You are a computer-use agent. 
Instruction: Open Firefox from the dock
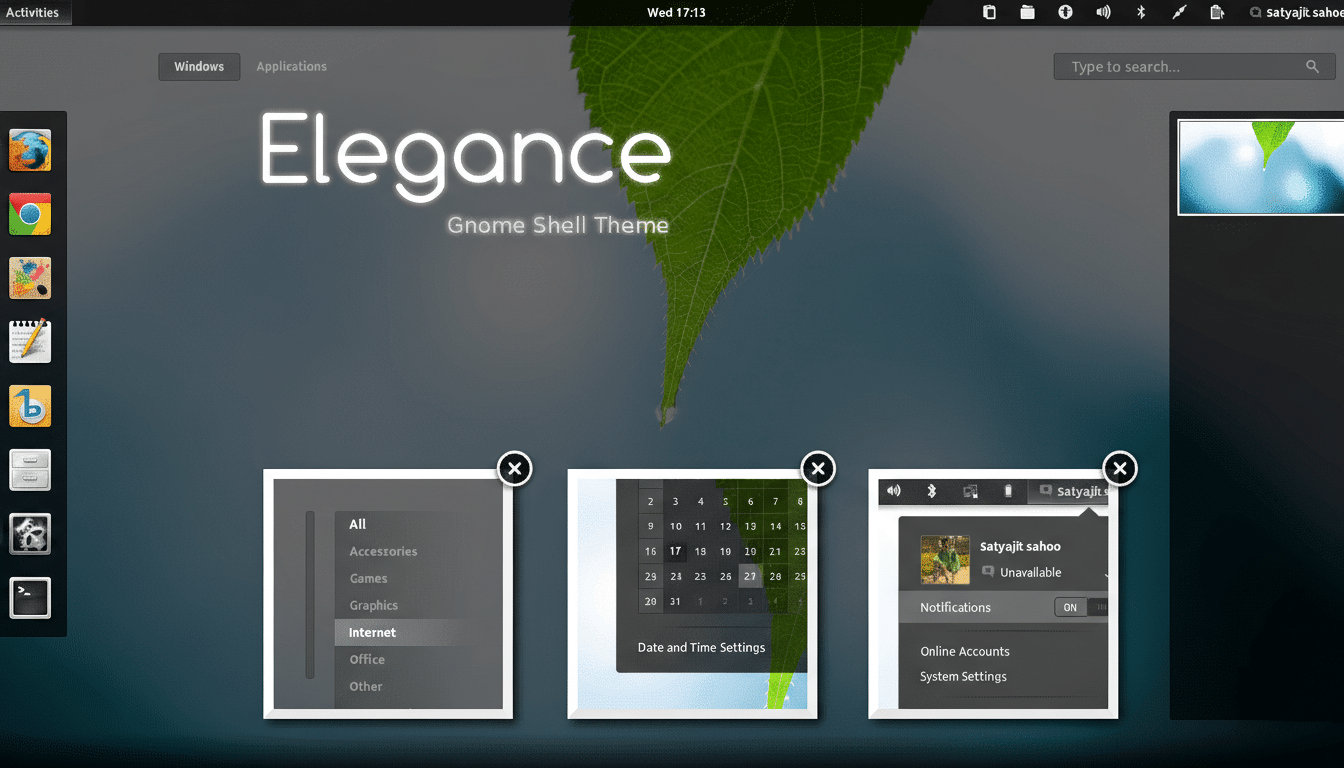click(30, 150)
